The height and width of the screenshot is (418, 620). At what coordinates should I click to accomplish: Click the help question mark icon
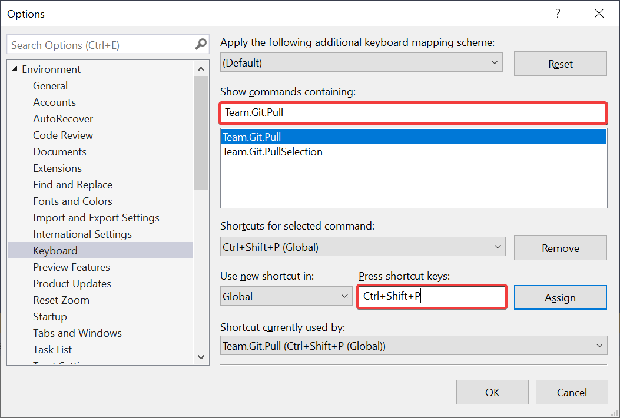pyautogui.click(x=555, y=14)
